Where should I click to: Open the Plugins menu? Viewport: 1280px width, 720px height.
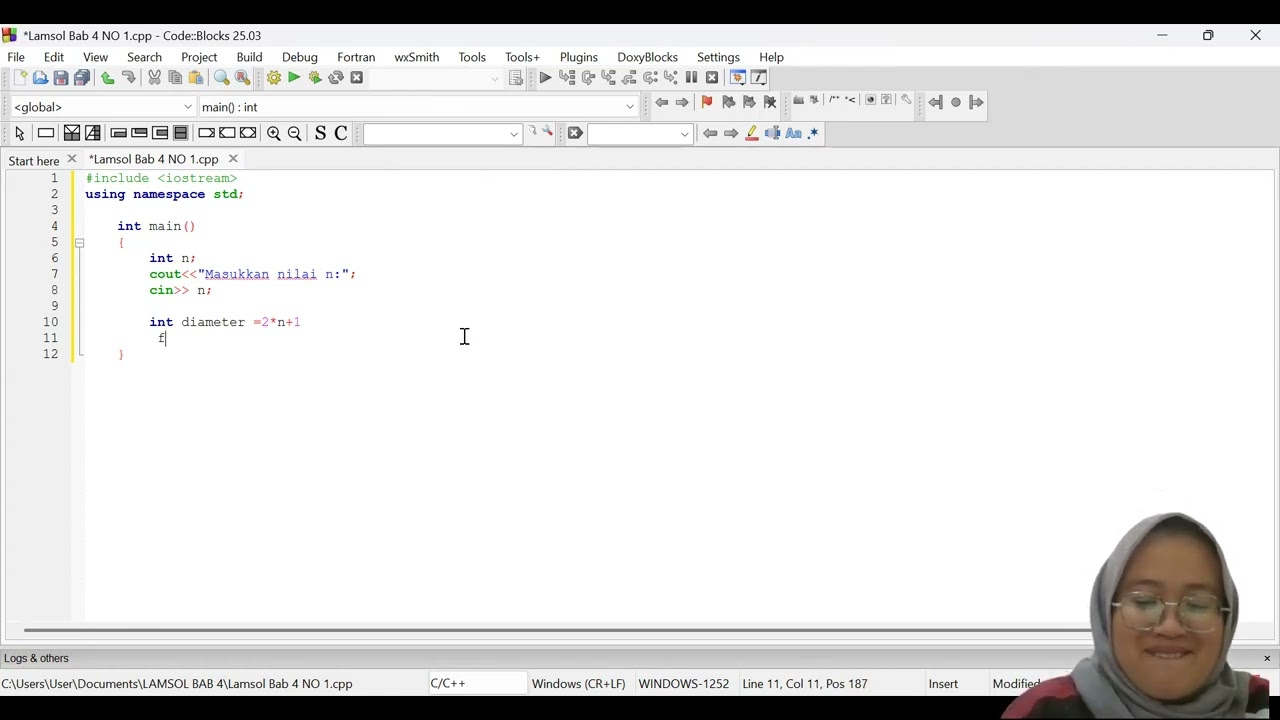(x=579, y=57)
